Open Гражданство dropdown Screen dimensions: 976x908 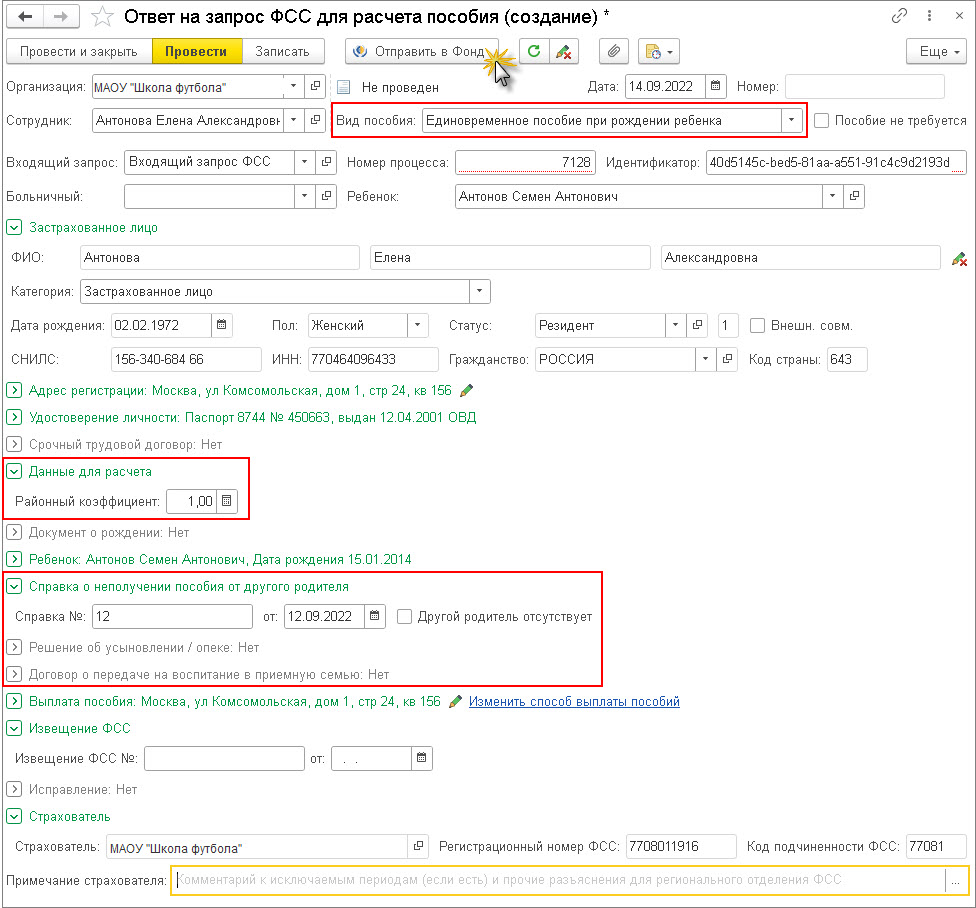pyautogui.click(x=705, y=359)
